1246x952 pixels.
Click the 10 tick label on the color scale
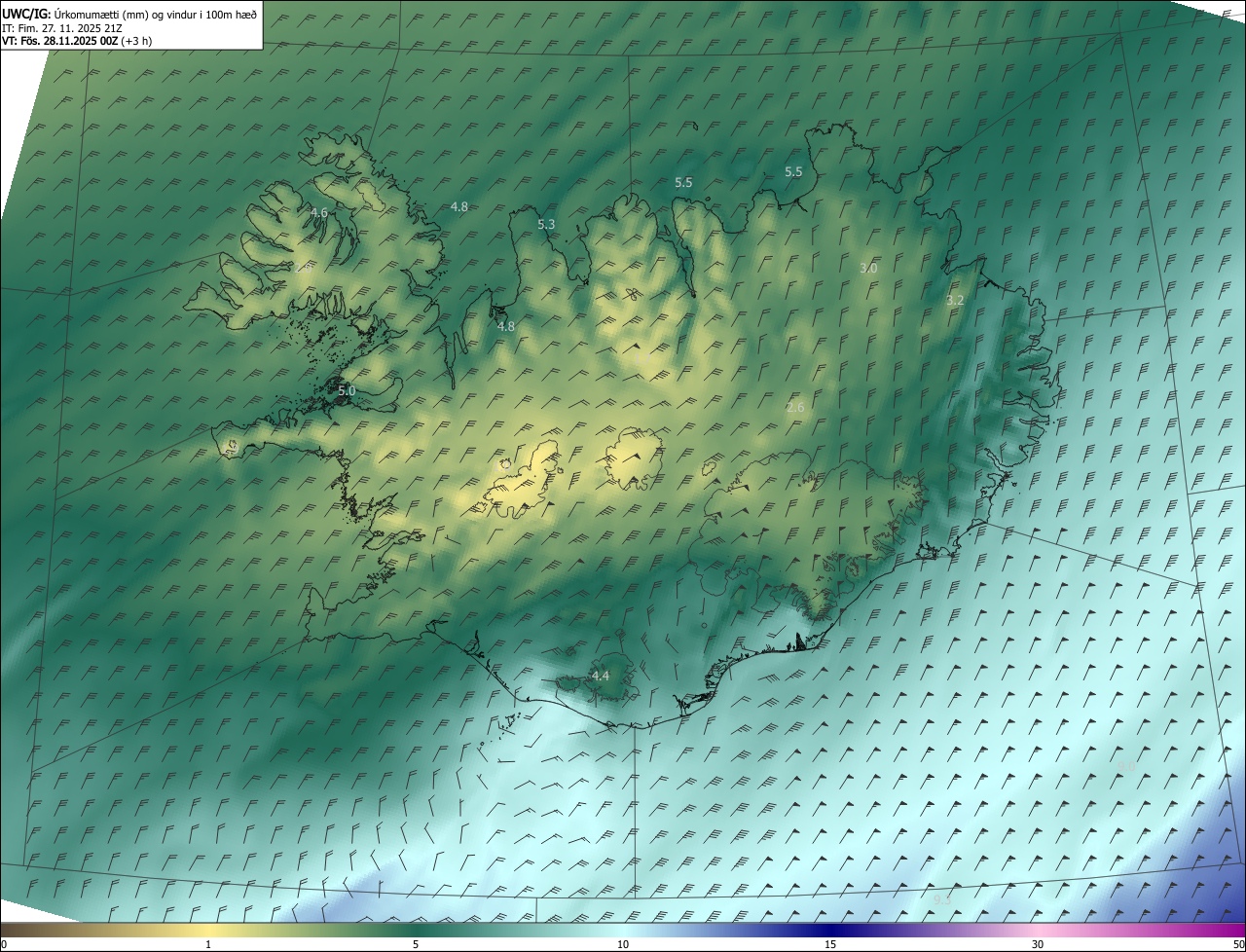[x=623, y=944]
